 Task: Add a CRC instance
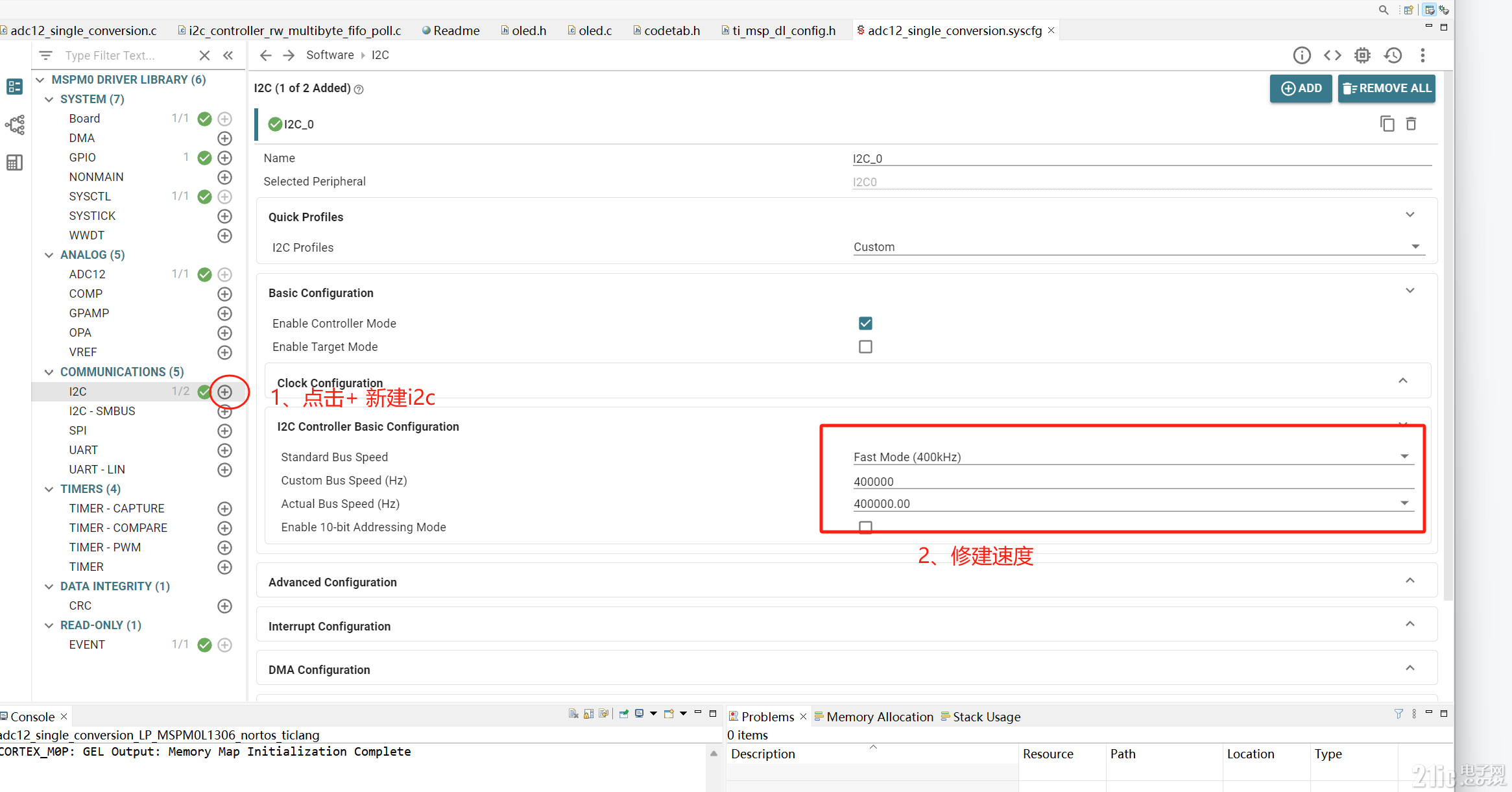pyautogui.click(x=224, y=606)
